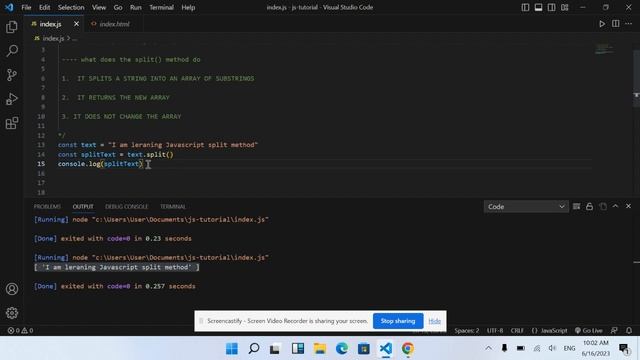Open Microsoft Edge from taskbar
Screen dimensions: 640x360
point(342,349)
